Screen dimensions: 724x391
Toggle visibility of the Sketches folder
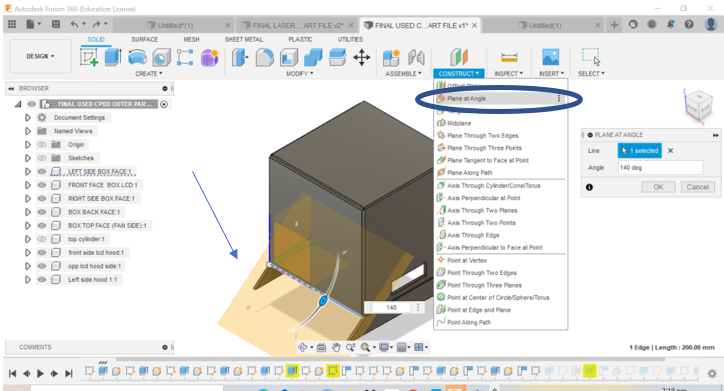click(x=42, y=158)
